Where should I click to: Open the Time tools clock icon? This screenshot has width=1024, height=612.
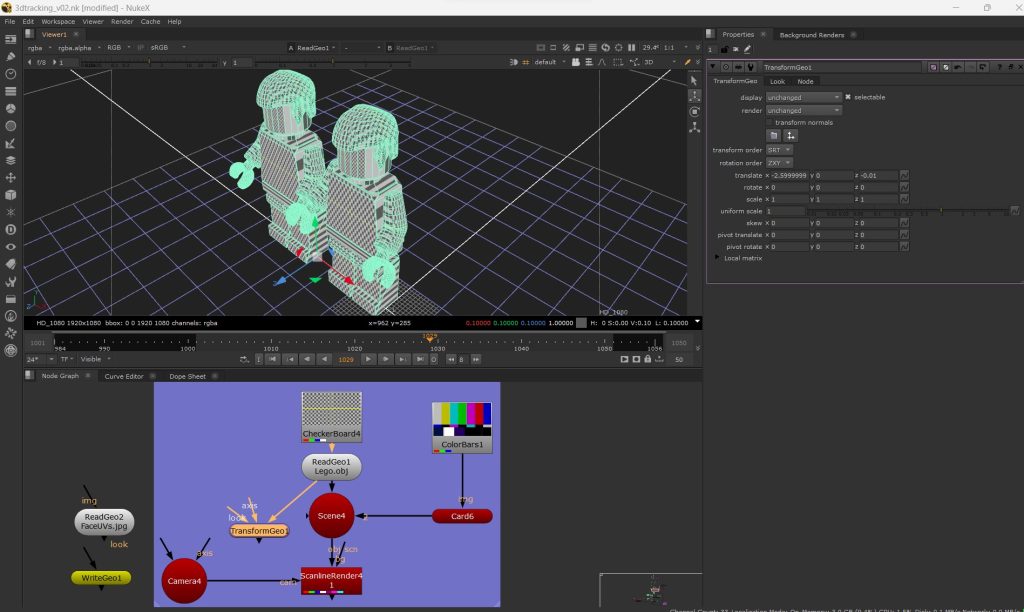(10, 74)
